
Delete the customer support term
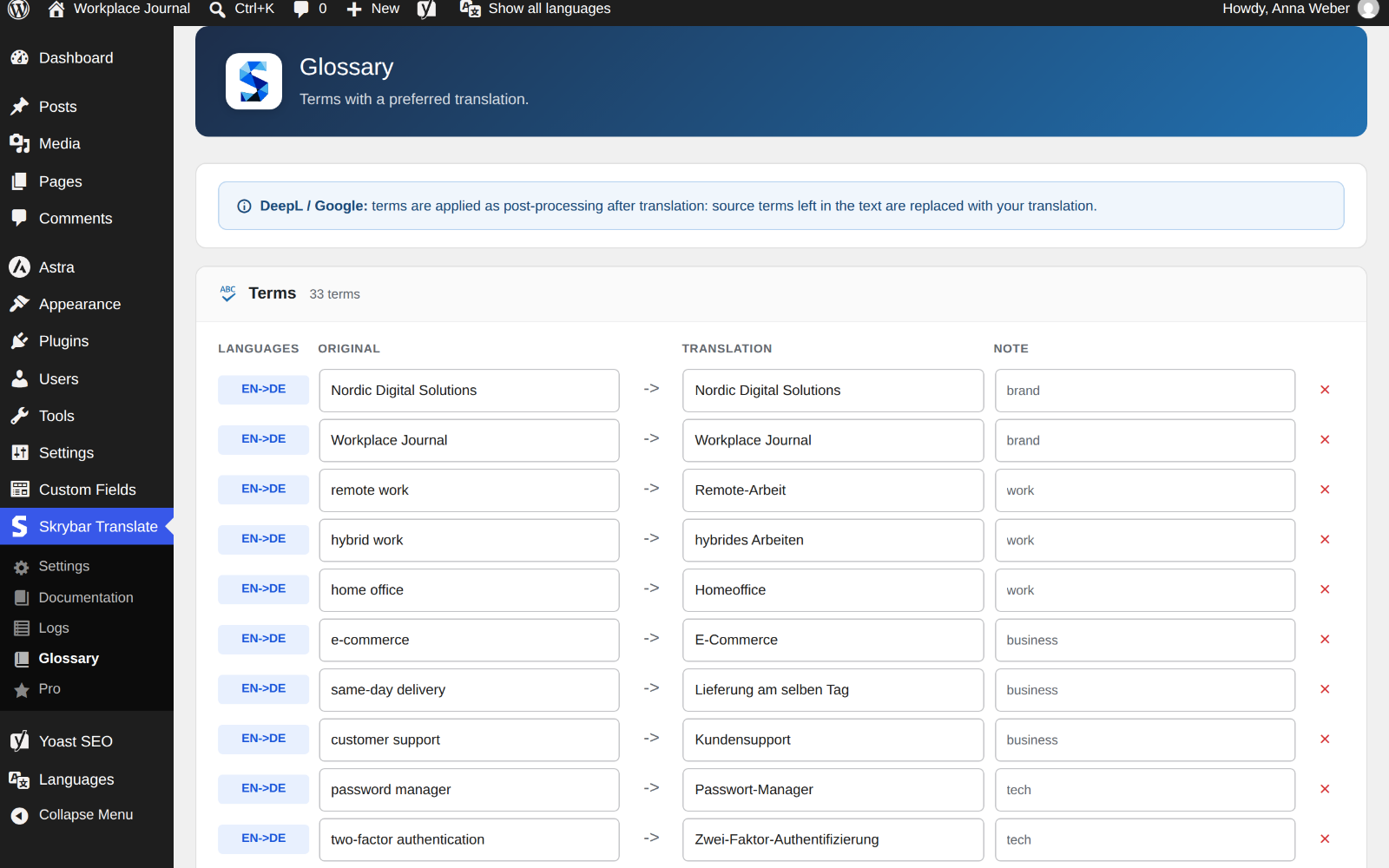tap(1325, 740)
